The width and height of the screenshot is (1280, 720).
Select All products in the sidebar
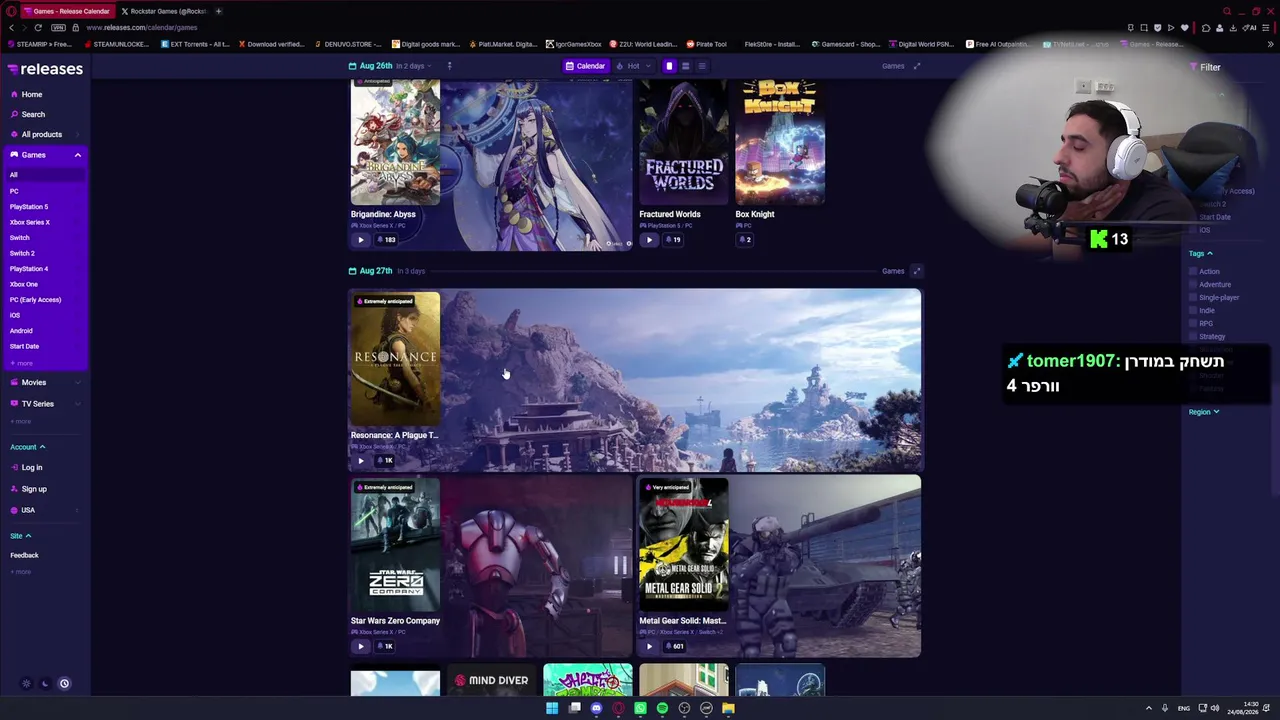(41, 134)
